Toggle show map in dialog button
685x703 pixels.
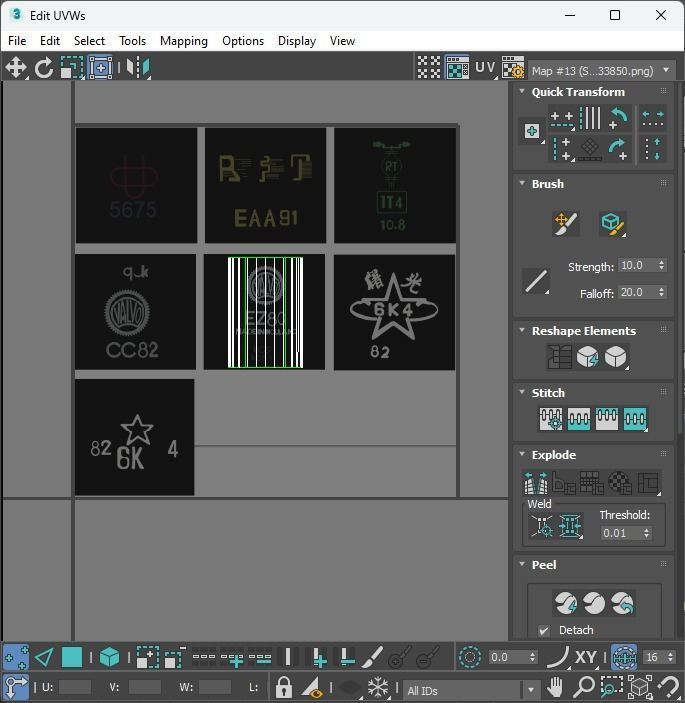click(457, 68)
